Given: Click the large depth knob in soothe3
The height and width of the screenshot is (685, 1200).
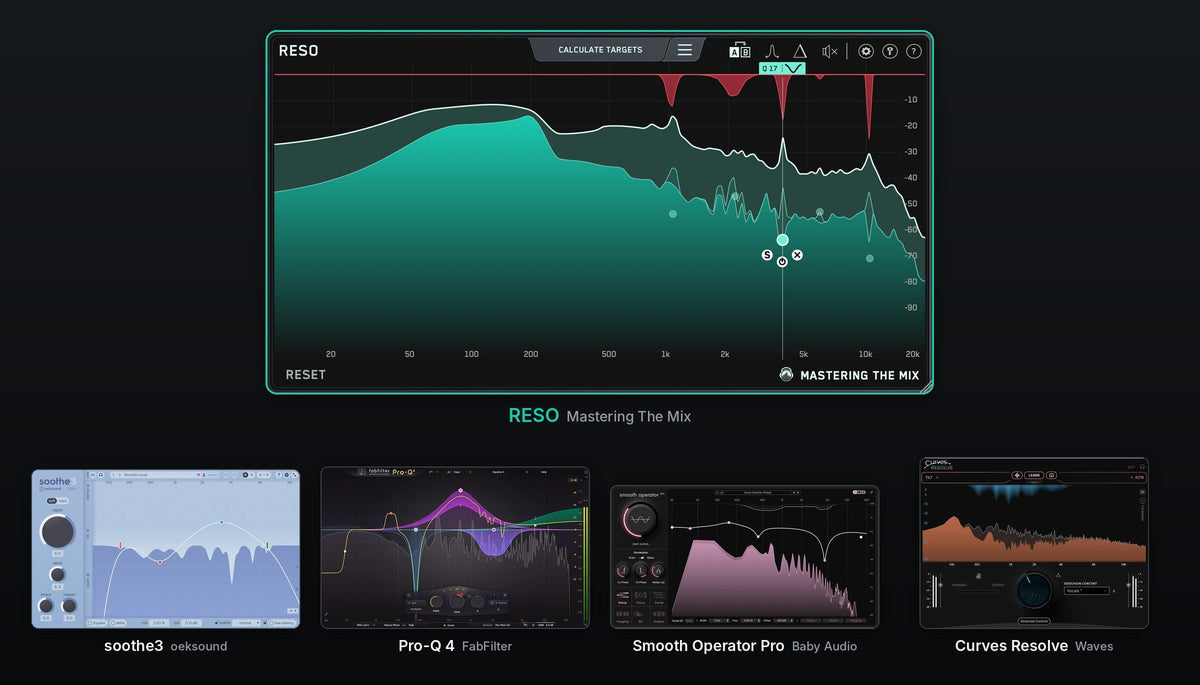Looking at the screenshot, I should point(57,531).
